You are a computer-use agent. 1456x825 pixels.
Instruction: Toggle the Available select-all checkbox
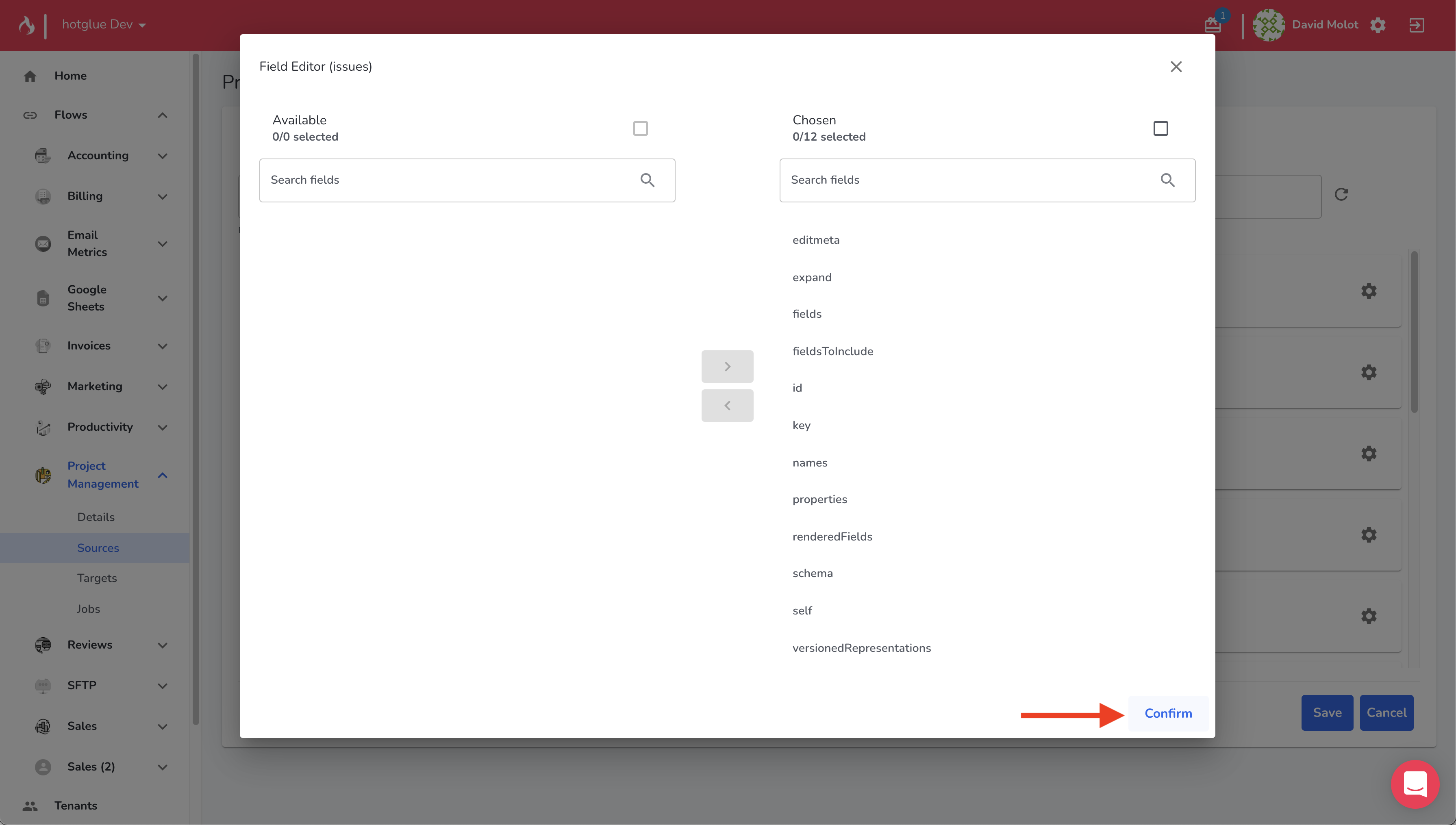coord(640,128)
